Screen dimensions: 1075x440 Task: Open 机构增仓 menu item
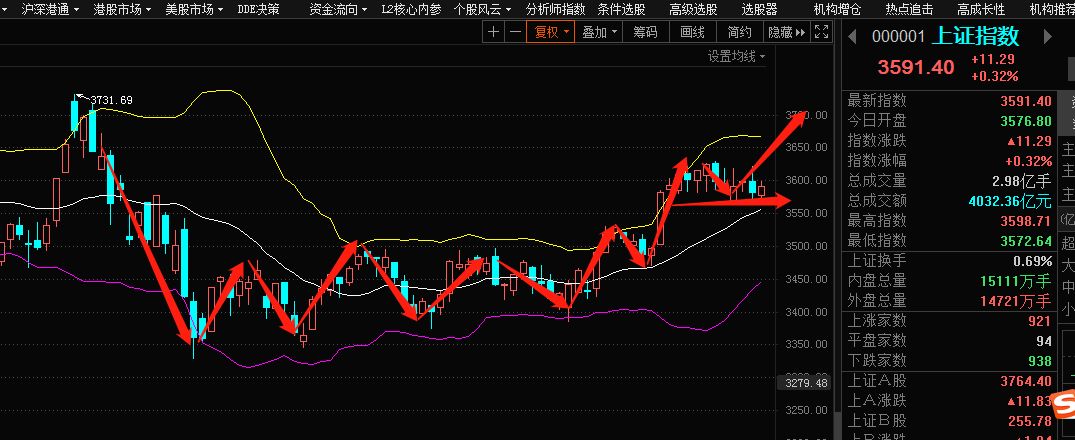point(837,9)
